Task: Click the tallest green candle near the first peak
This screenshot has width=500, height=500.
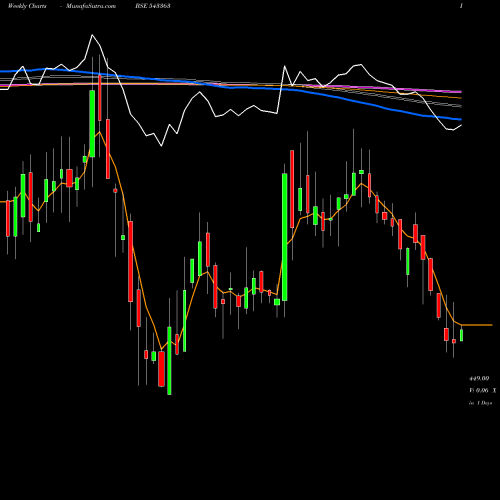Action: pos(92,123)
